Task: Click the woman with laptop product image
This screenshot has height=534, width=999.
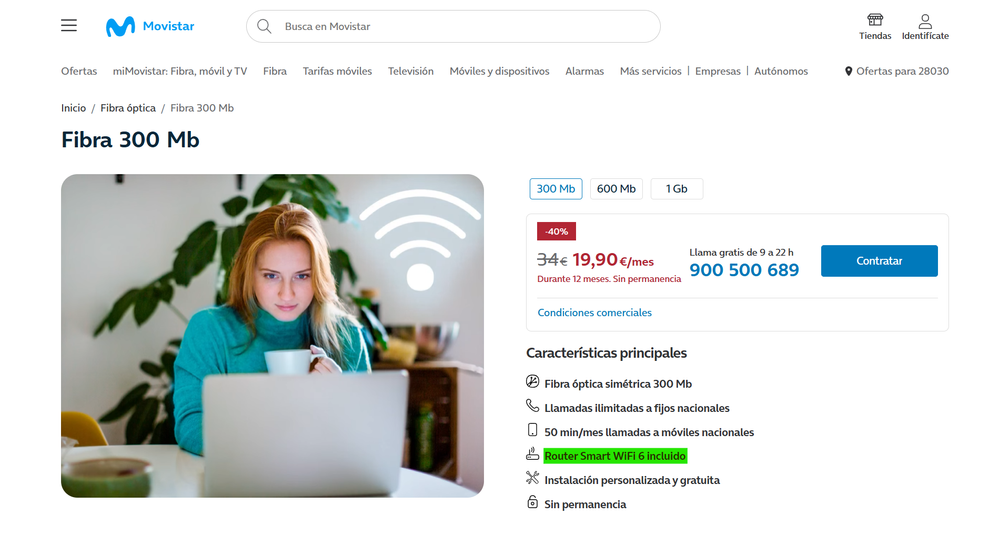Action: 272,336
